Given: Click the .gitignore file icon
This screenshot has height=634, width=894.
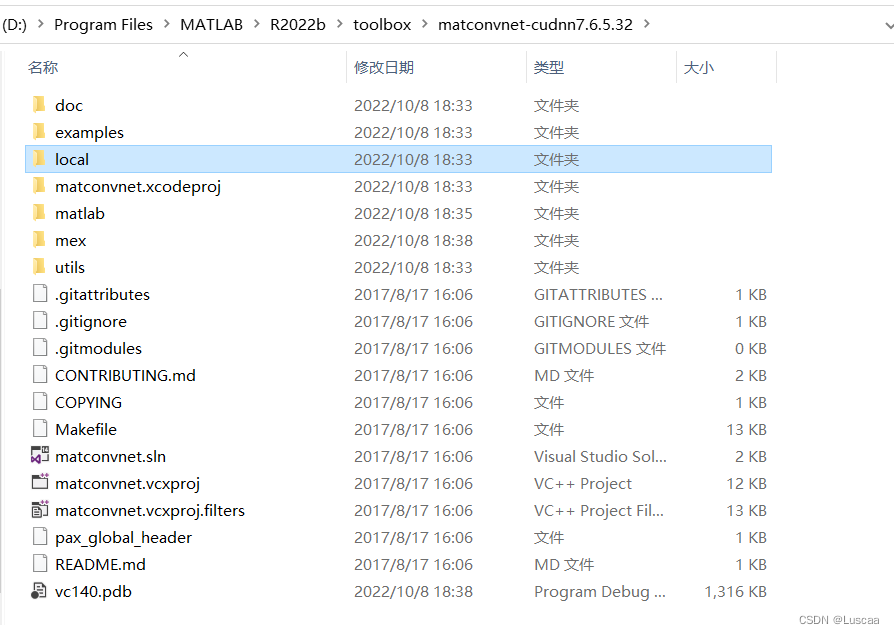Looking at the screenshot, I should pos(40,321).
